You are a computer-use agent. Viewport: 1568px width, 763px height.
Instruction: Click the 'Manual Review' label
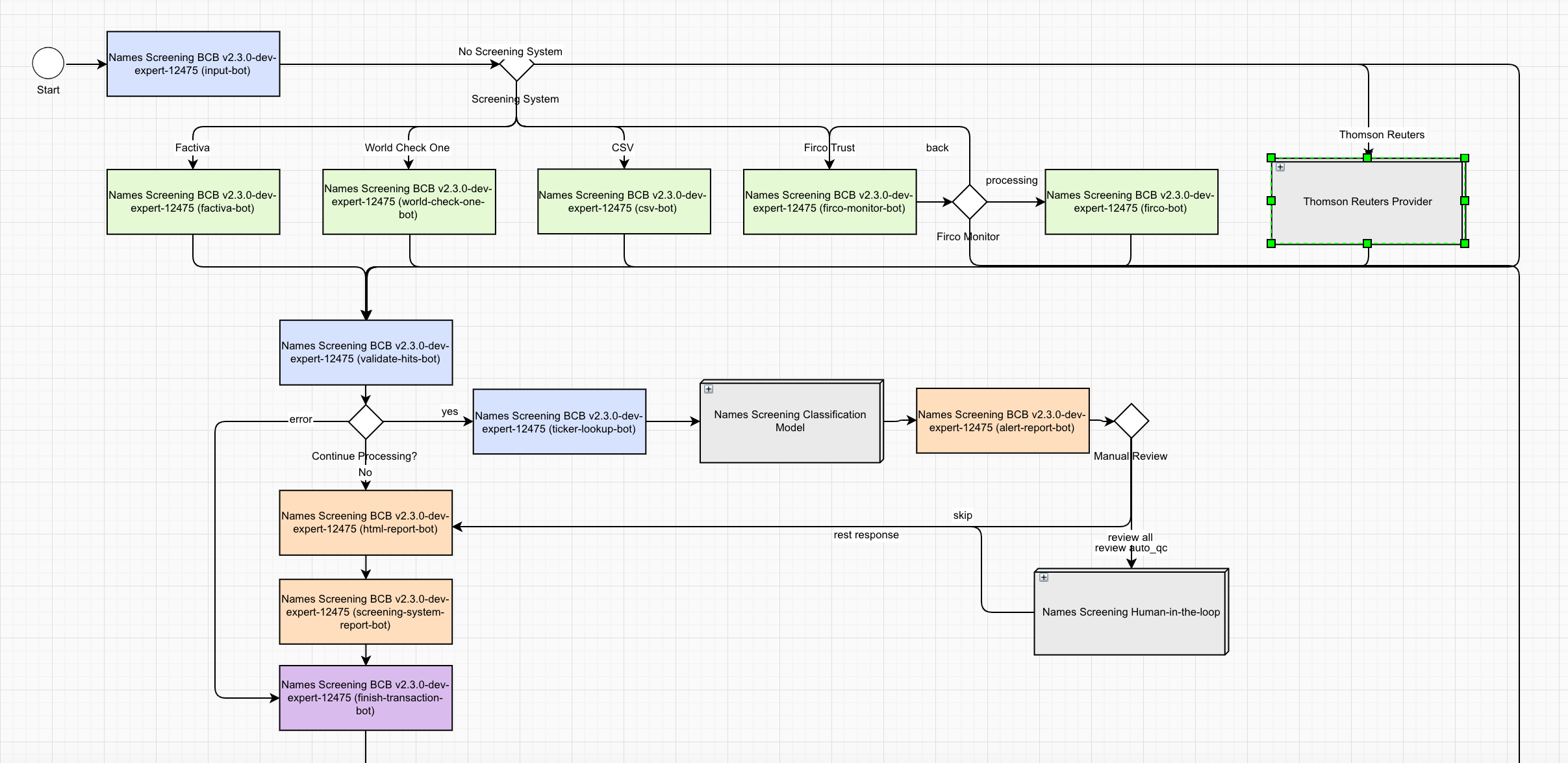click(1130, 456)
